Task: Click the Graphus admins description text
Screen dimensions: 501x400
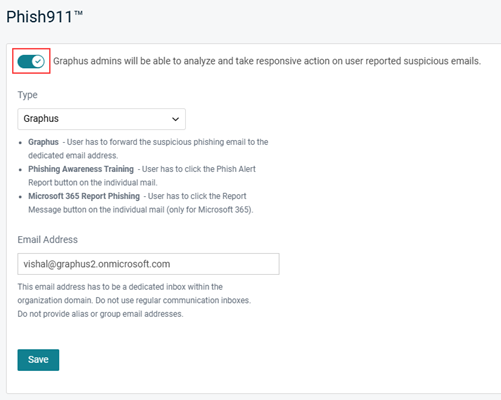Action: pos(267,61)
